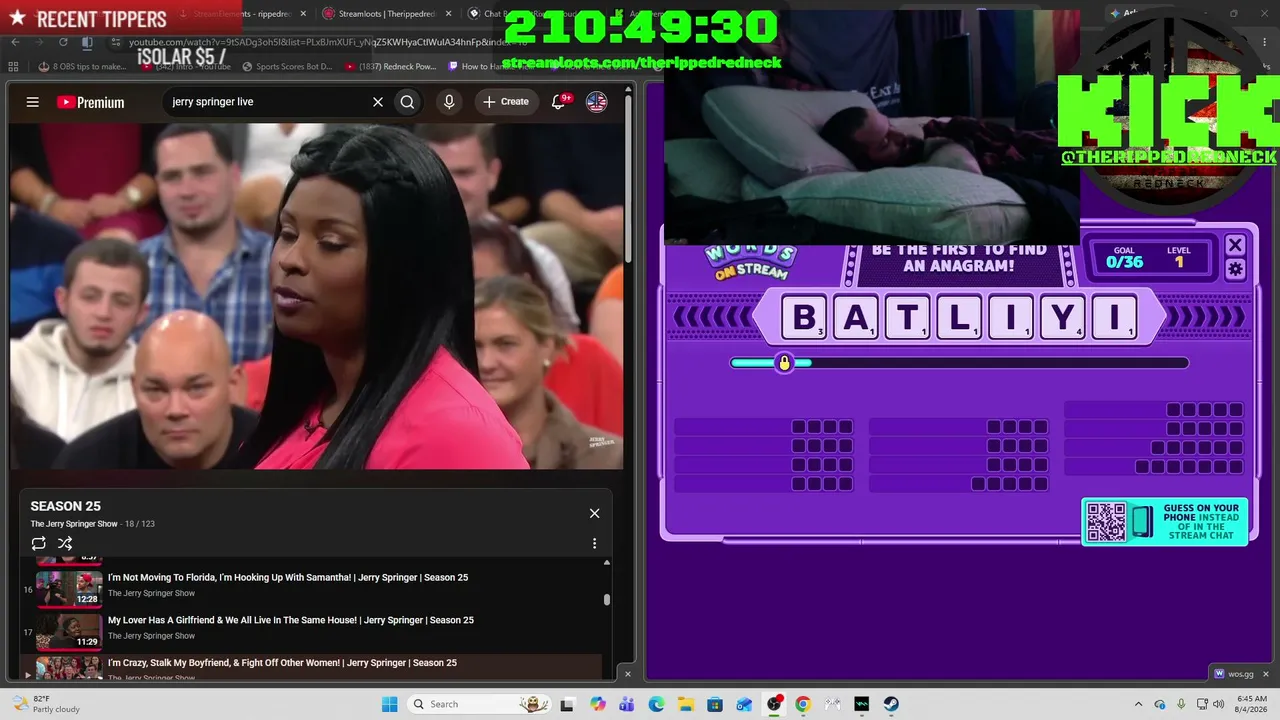
Task: Click the Create button on YouTube
Action: [506, 102]
